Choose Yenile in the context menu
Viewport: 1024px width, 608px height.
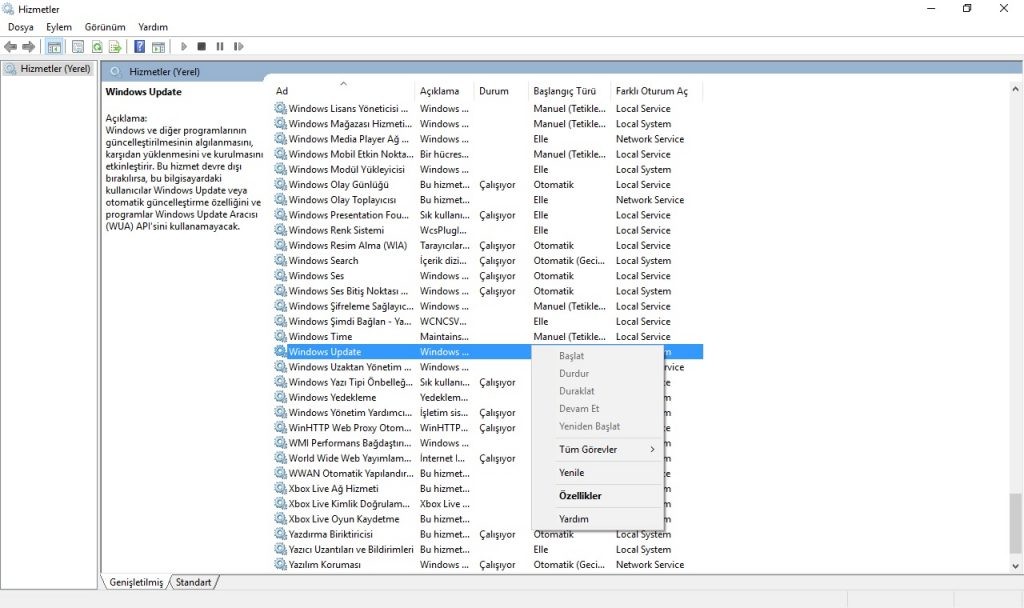[x=598, y=473]
